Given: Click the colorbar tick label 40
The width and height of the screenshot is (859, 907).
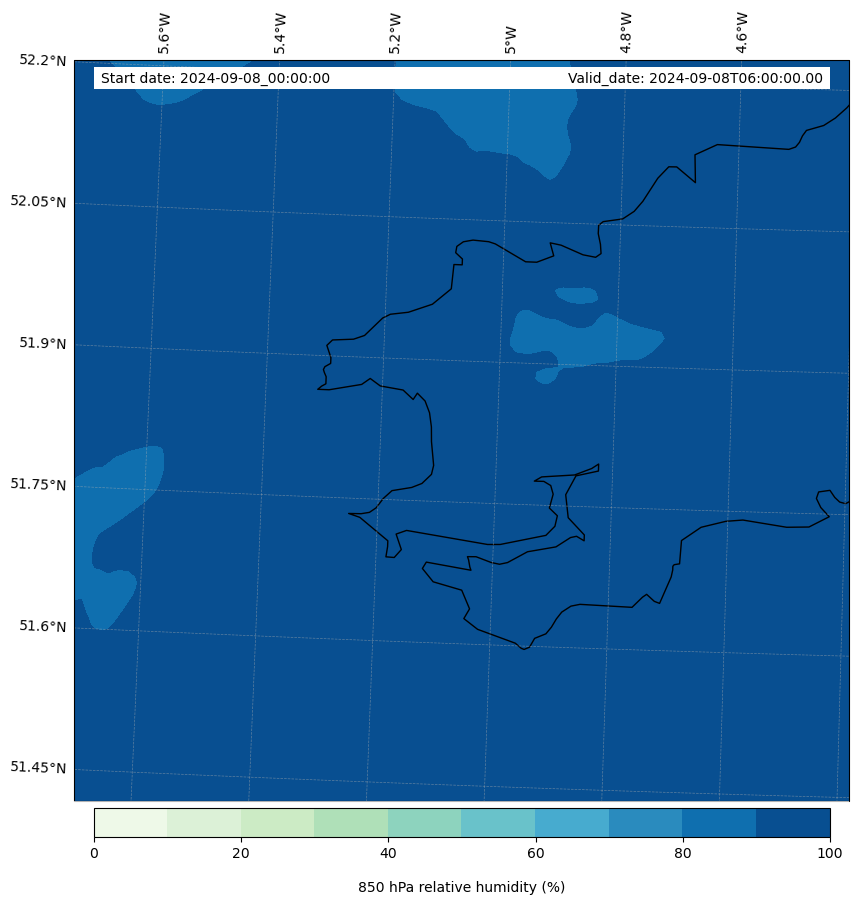Looking at the screenshot, I should click(388, 853).
